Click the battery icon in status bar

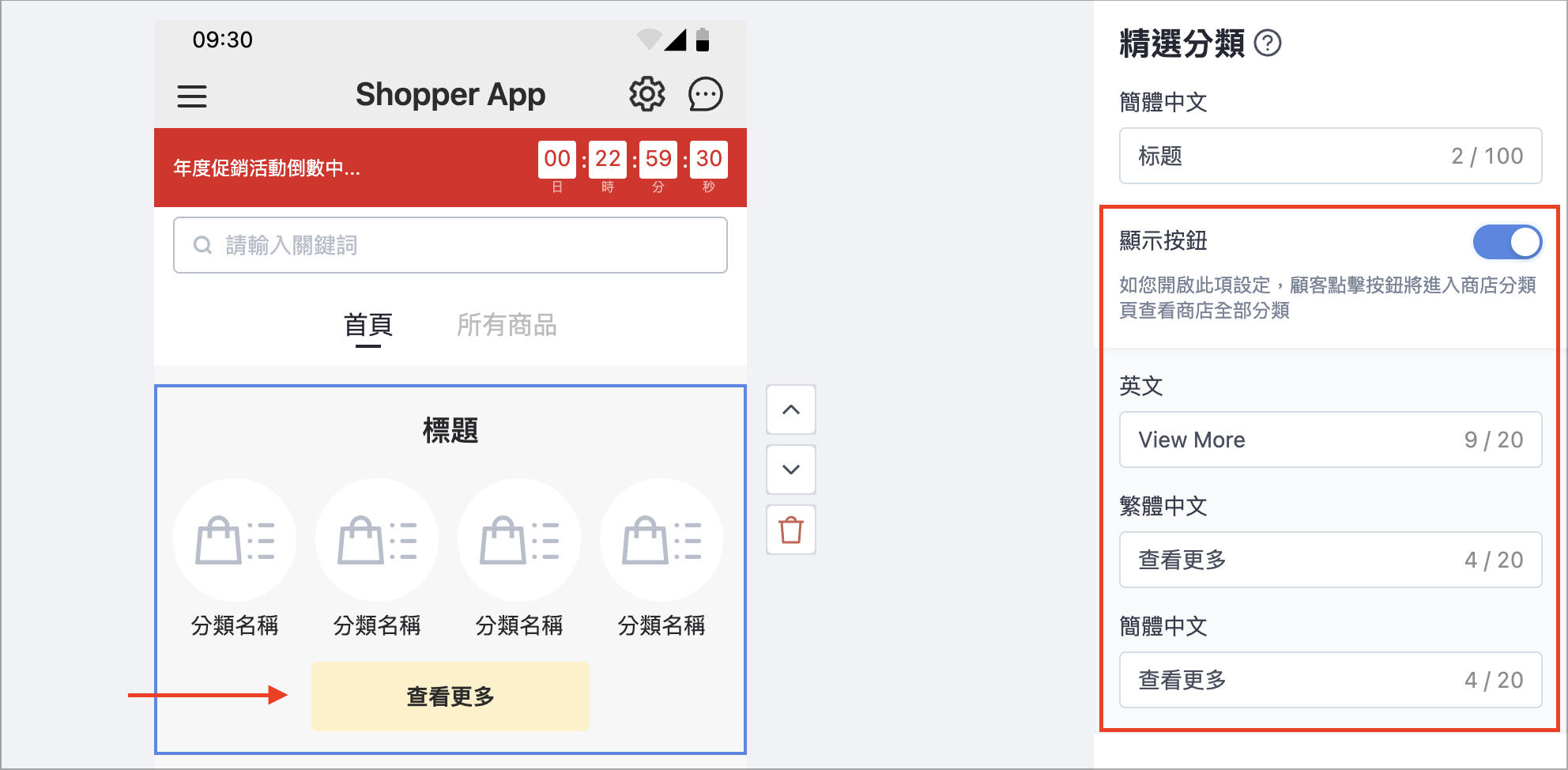click(703, 39)
